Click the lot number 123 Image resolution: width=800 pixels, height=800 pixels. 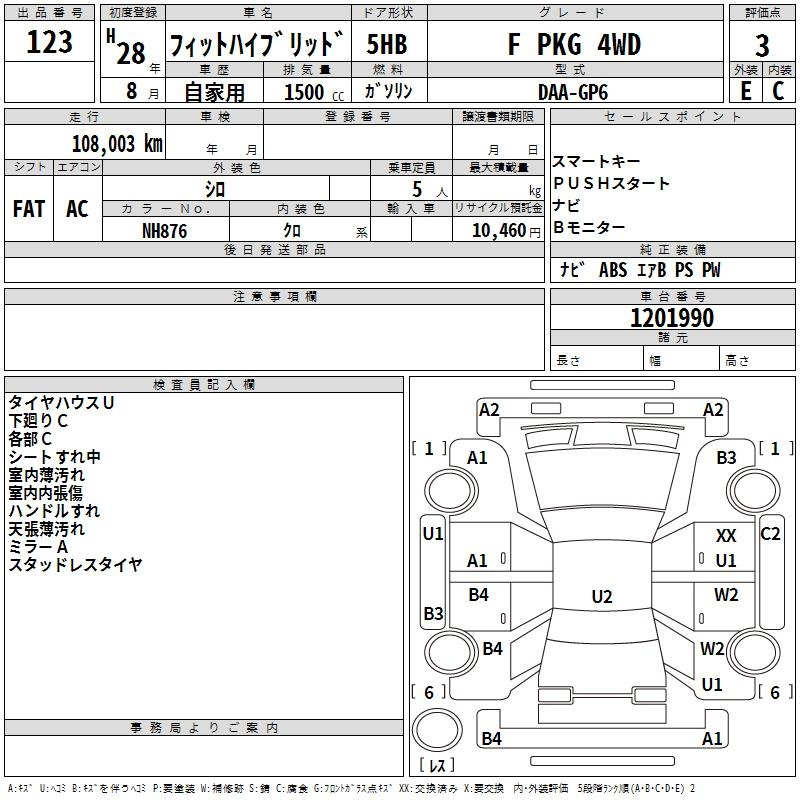click(x=50, y=43)
